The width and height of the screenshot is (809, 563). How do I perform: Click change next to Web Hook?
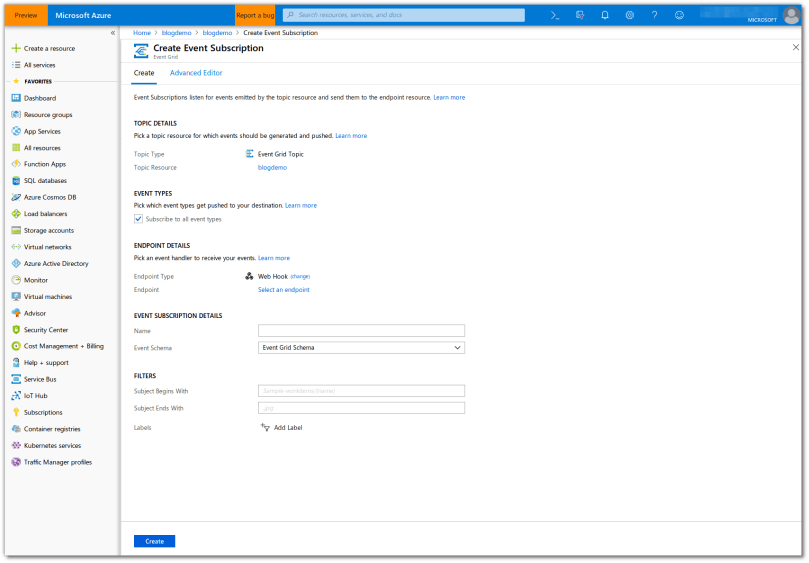point(300,276)
